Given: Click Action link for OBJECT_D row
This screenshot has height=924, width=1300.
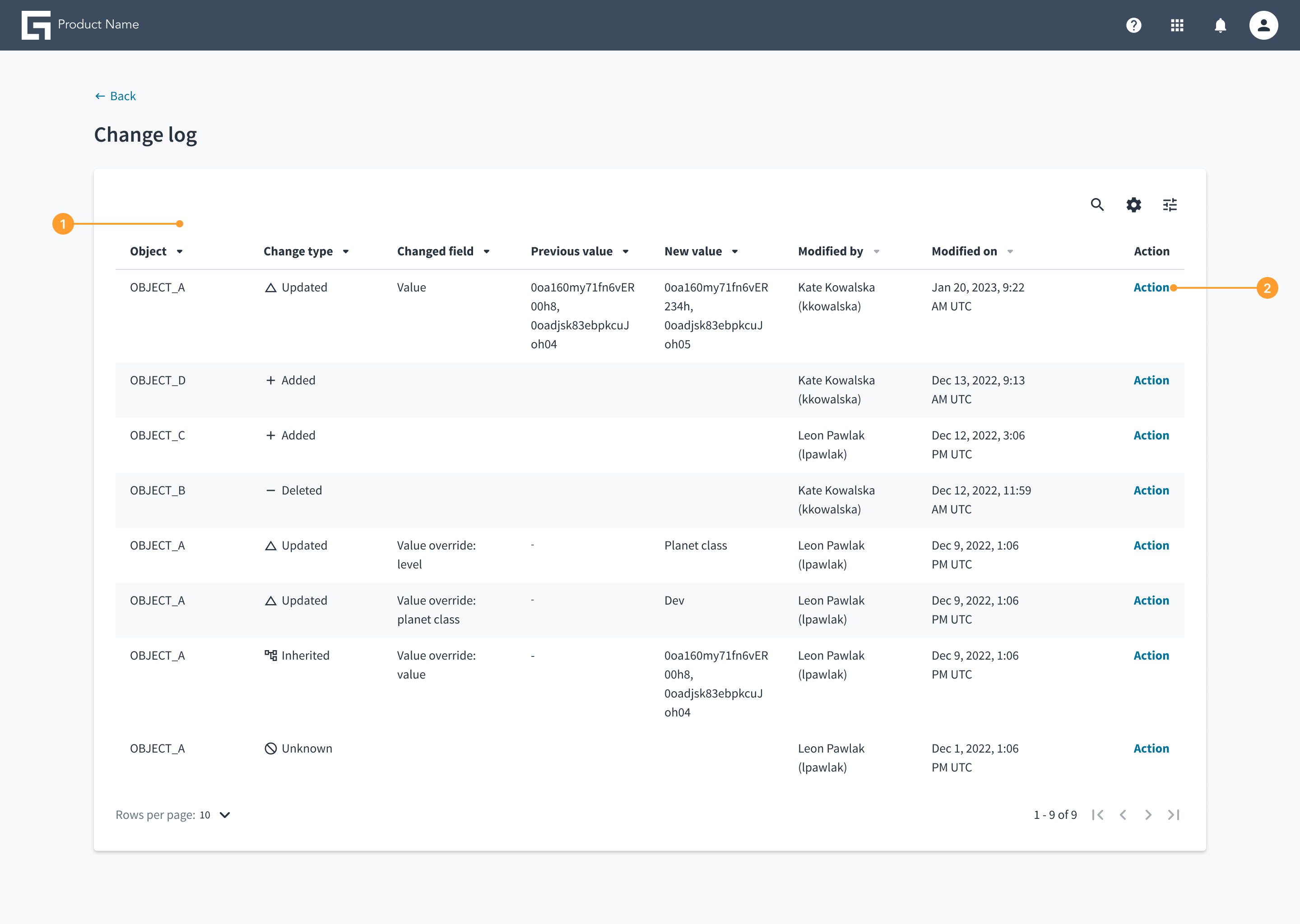Looking at the screenshot, I should 1151,380.
